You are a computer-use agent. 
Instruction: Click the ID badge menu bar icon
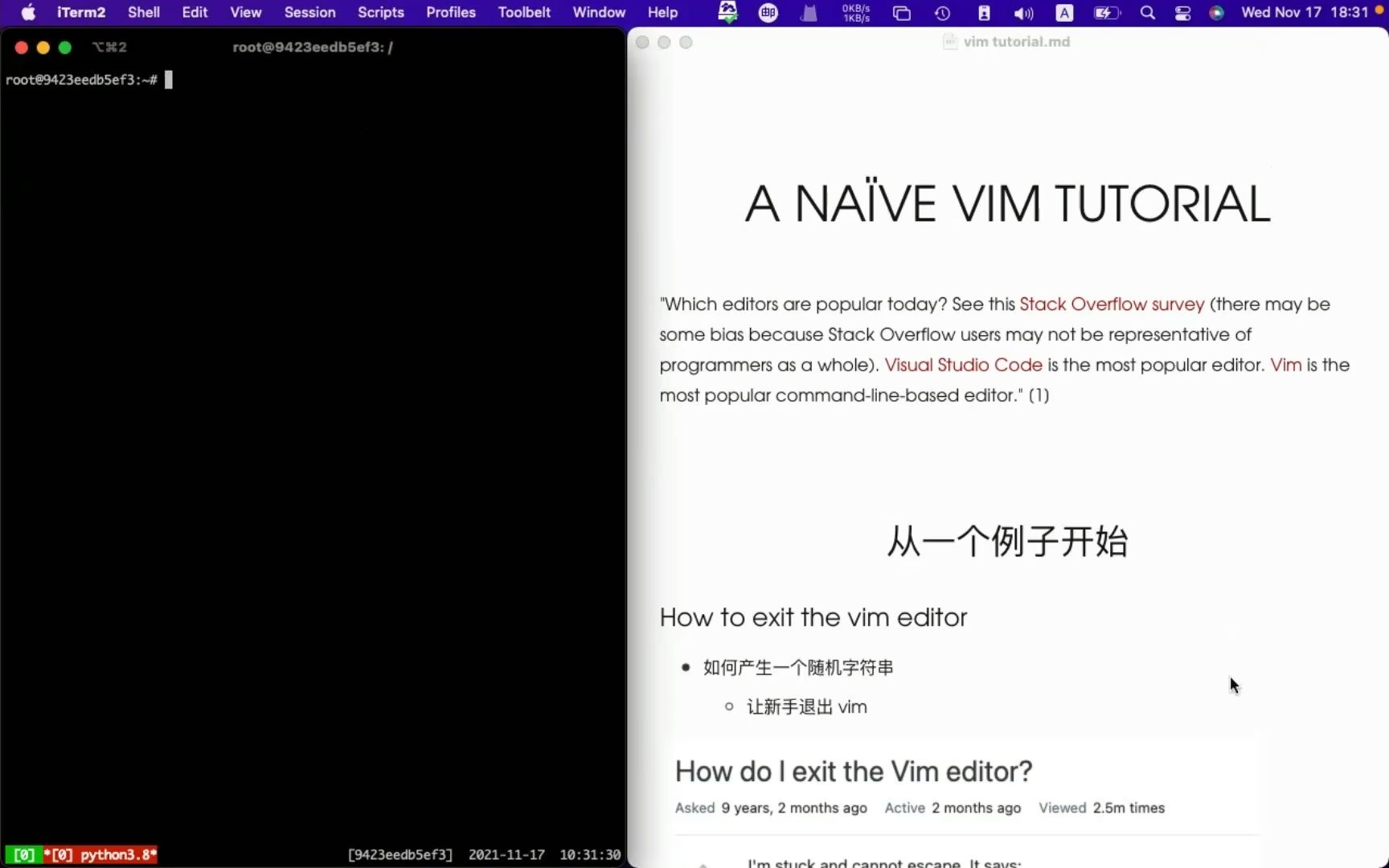click(x=984, y=13)
